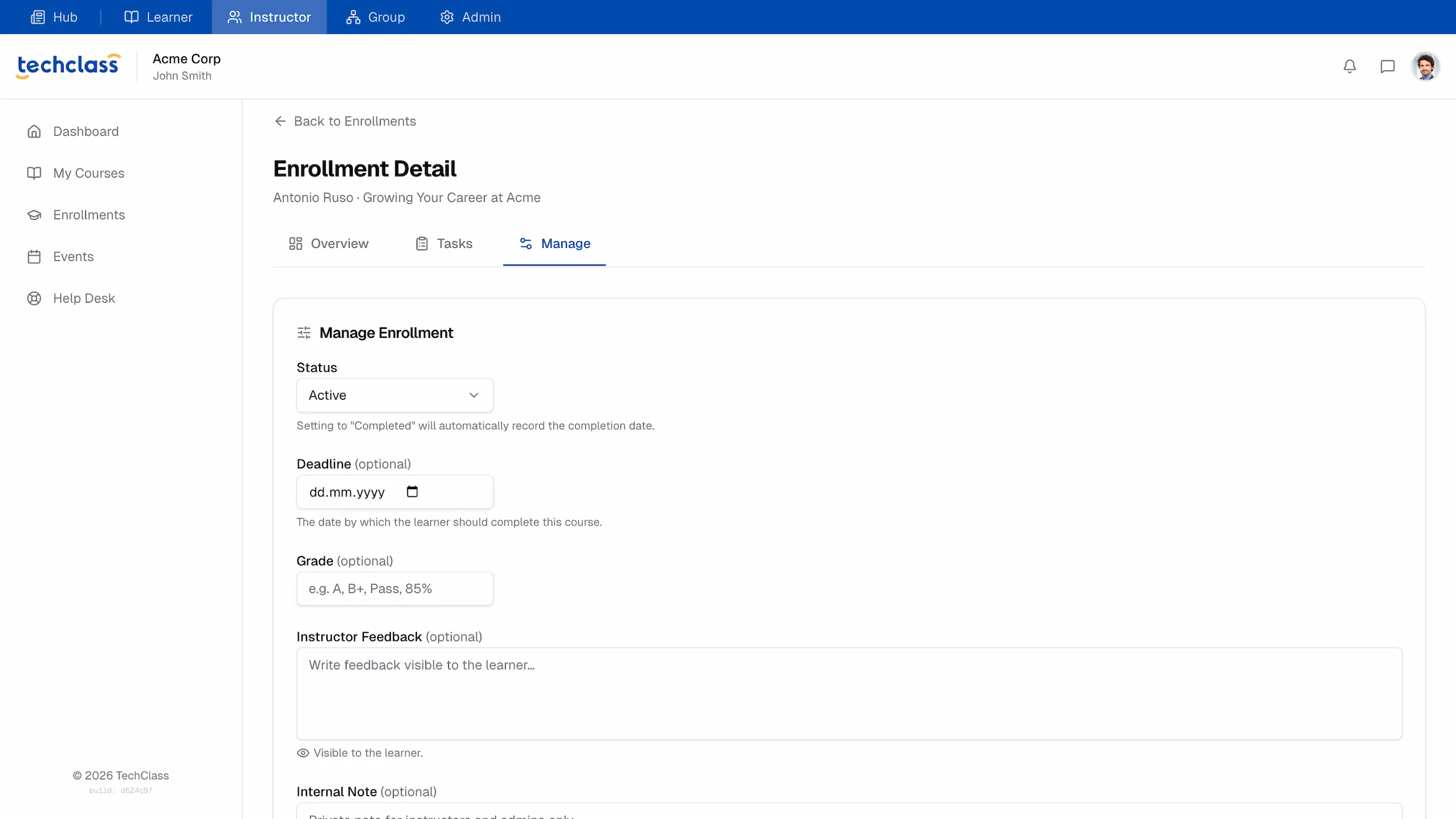Click the back arrow to Enrollments

(x=280, y=121)
